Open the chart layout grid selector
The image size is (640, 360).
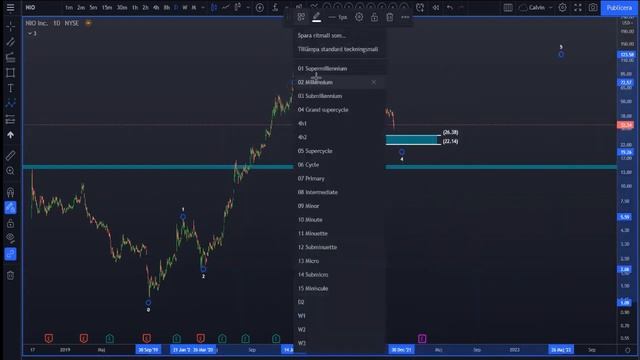click(x=508, y=7)
